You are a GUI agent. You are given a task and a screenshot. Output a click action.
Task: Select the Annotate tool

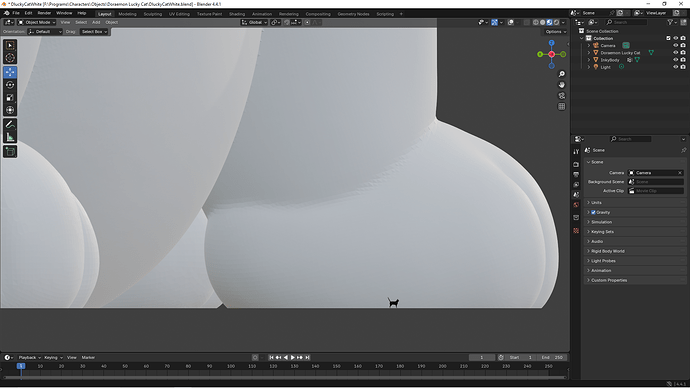[x=10, y=124]
